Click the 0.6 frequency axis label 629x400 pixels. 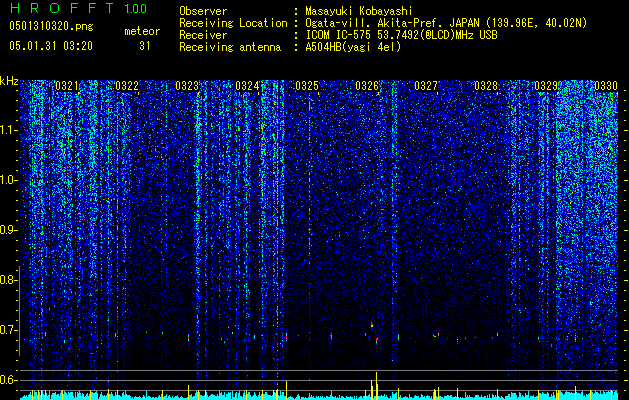pos(7,380)
